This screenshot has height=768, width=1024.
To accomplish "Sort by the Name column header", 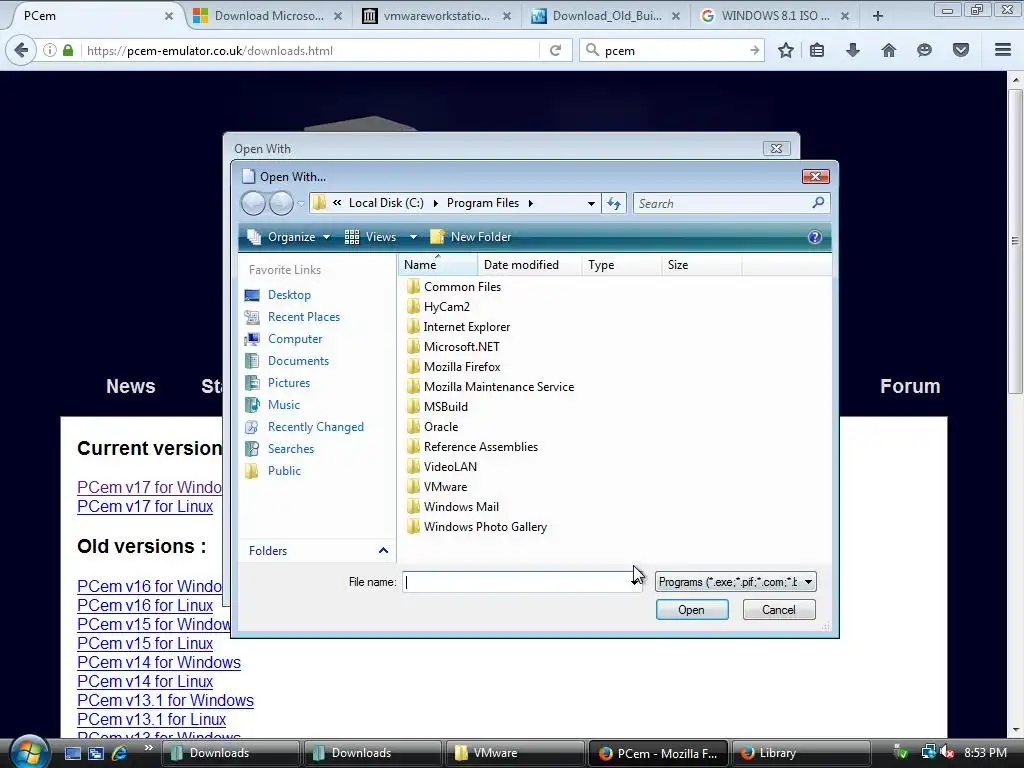I will tap(438, 264).
